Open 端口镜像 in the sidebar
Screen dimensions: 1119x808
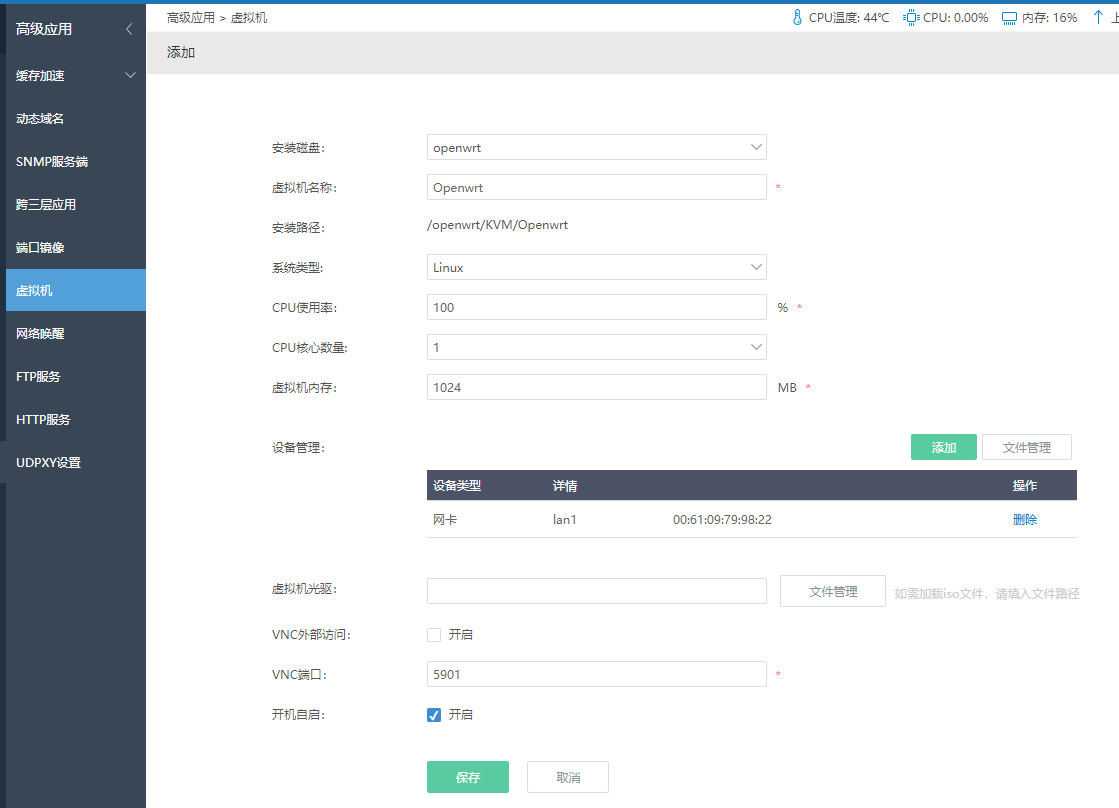tap(76, 247)
